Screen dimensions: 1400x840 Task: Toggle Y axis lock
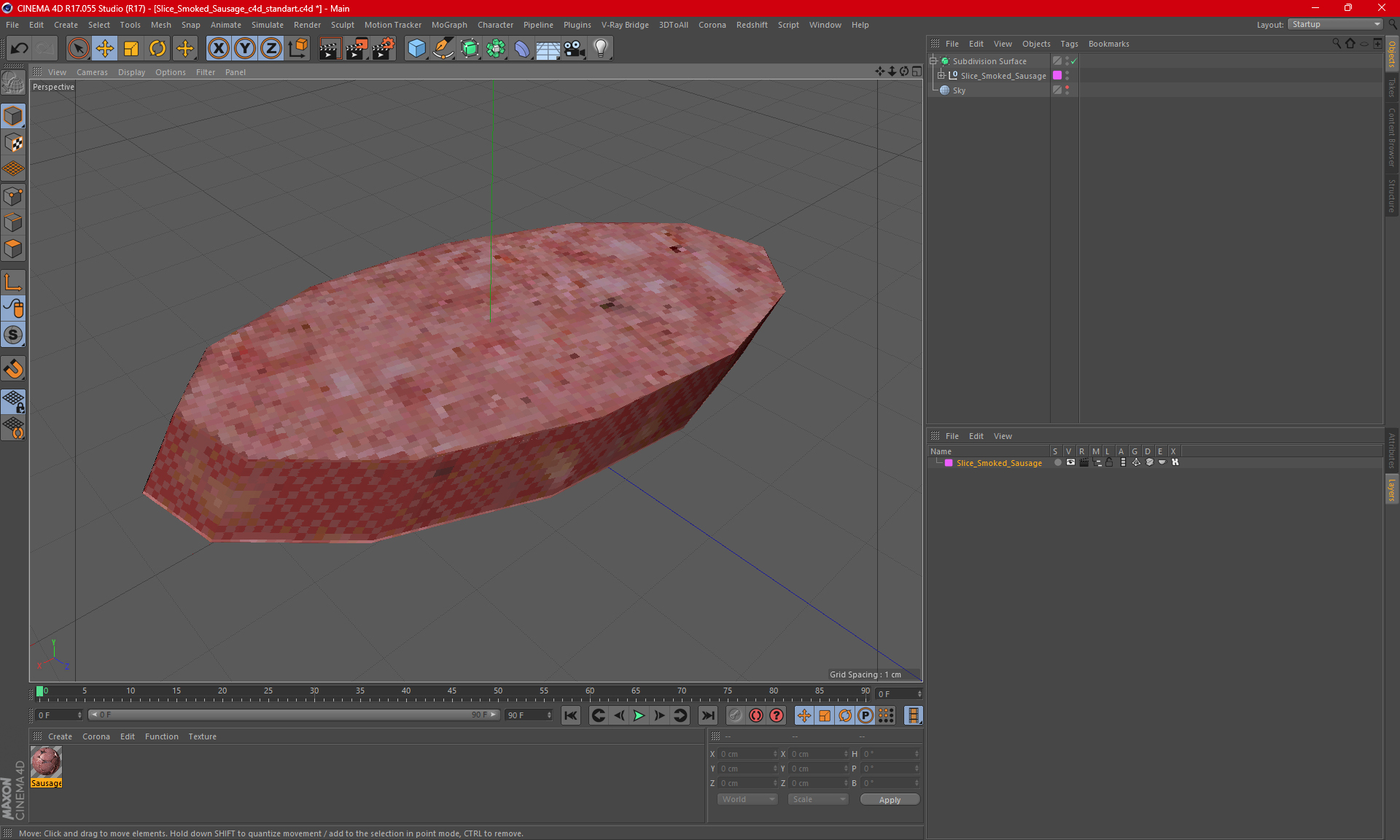[245, 49]
